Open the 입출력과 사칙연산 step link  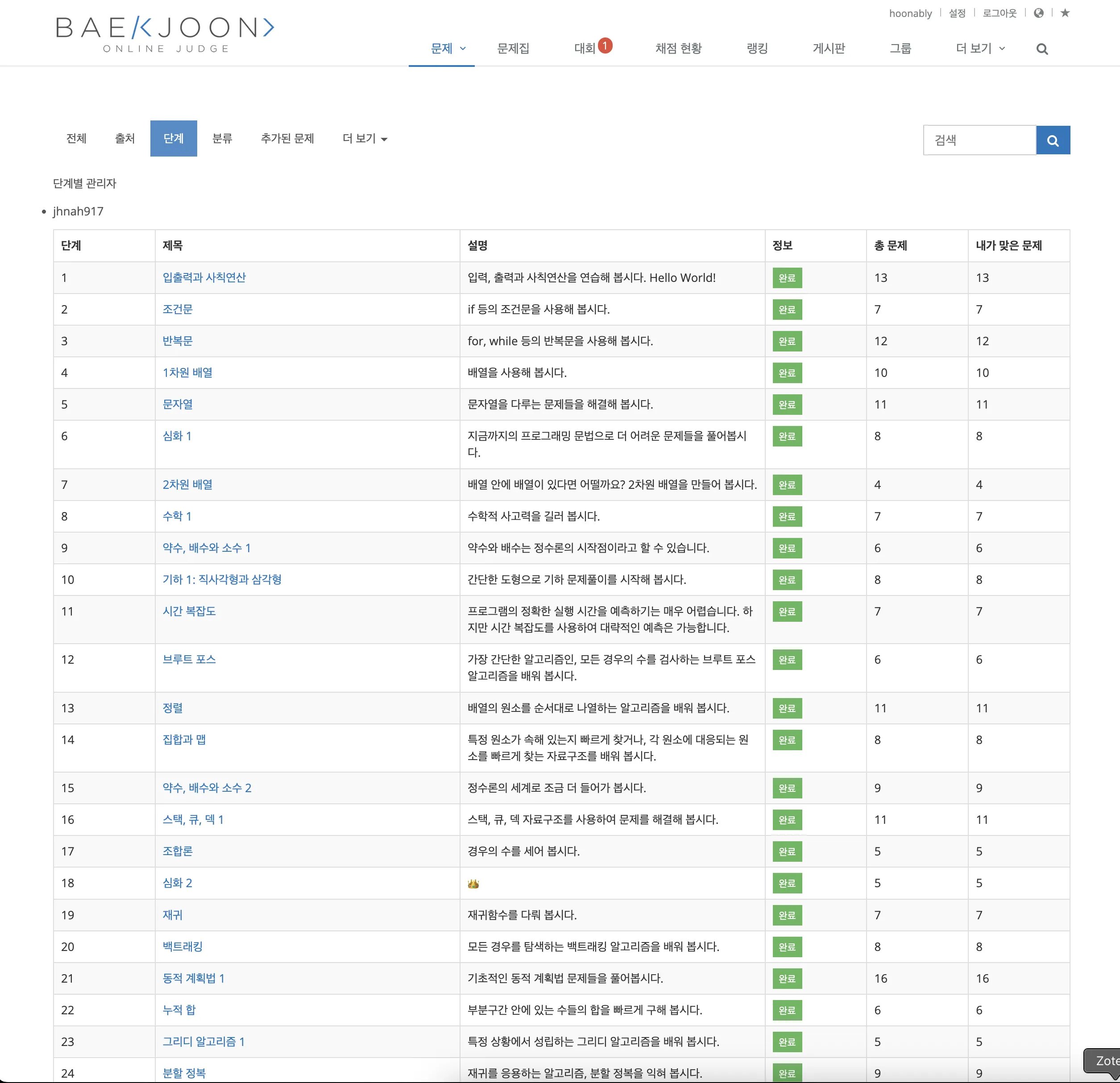pos(204,277)
